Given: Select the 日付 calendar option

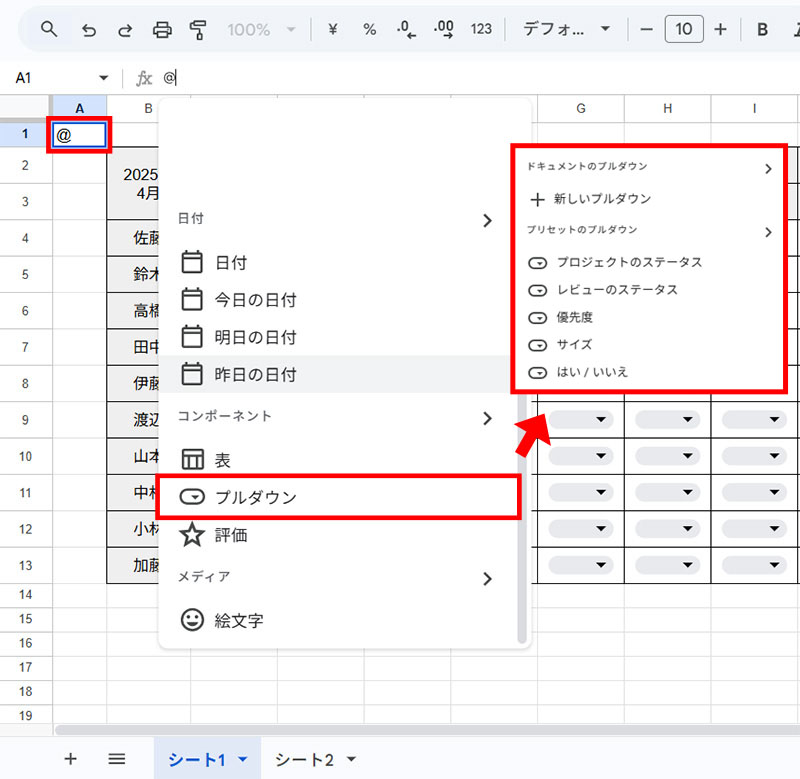Looking at the screenshot, I should tap(334, 263).
